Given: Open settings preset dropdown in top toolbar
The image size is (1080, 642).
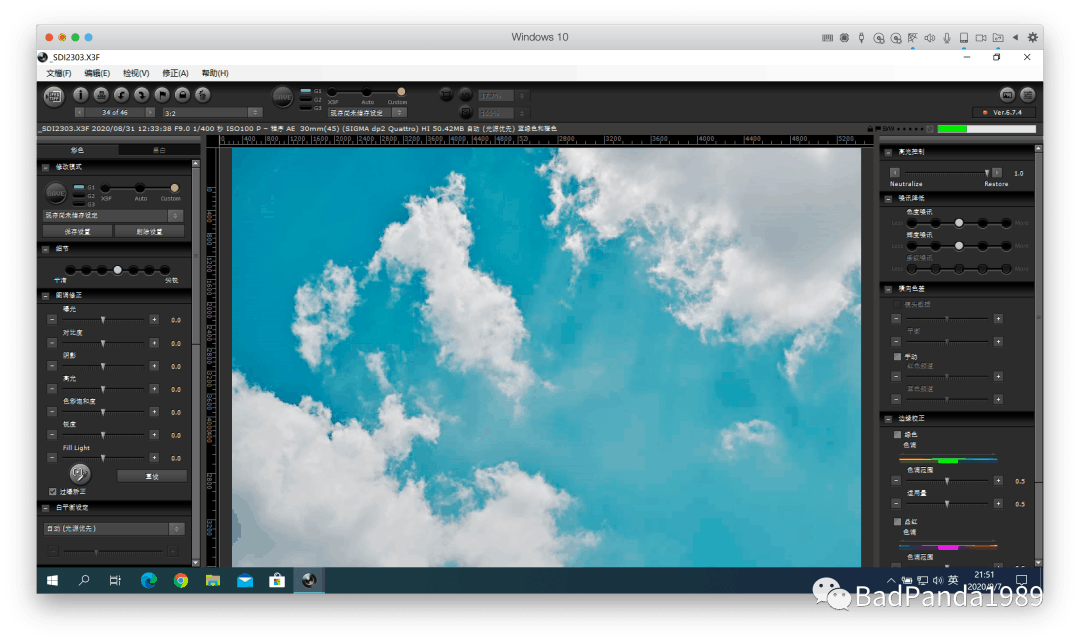Looking at the screenshot, I should (x=368, y=113).
